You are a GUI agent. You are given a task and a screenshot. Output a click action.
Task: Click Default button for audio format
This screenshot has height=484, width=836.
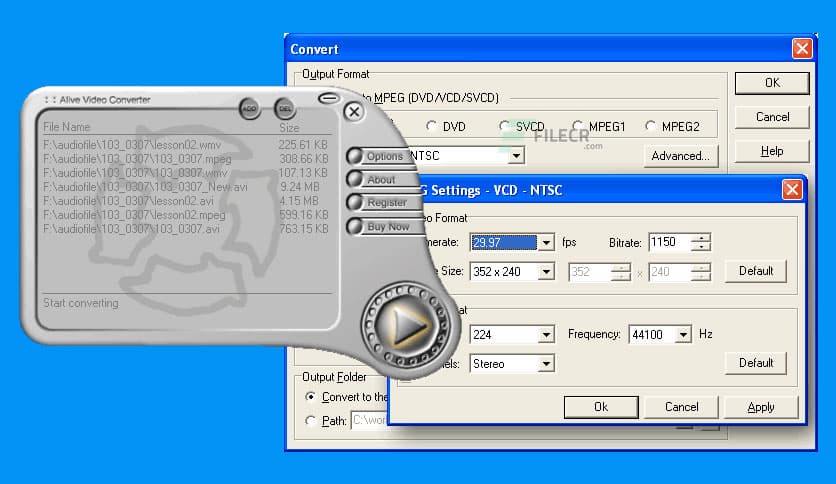click(x=755, y=363)
